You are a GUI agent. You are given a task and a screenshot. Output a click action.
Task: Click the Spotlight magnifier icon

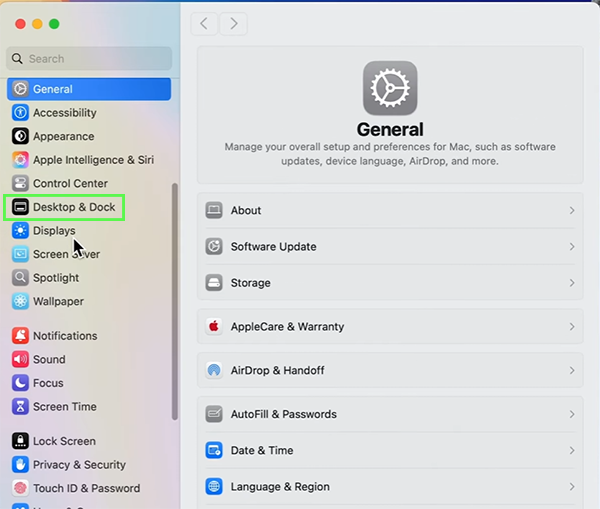coord(20,277)
